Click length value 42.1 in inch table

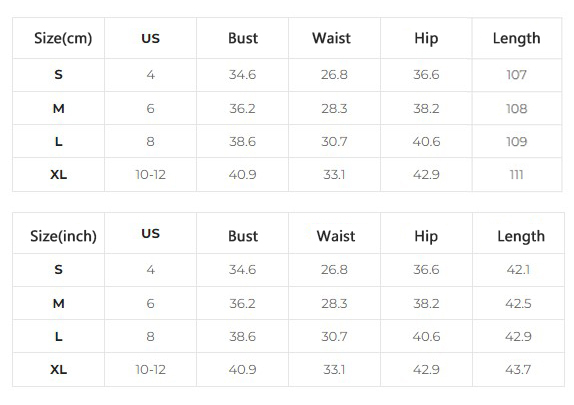coord(518,270)
